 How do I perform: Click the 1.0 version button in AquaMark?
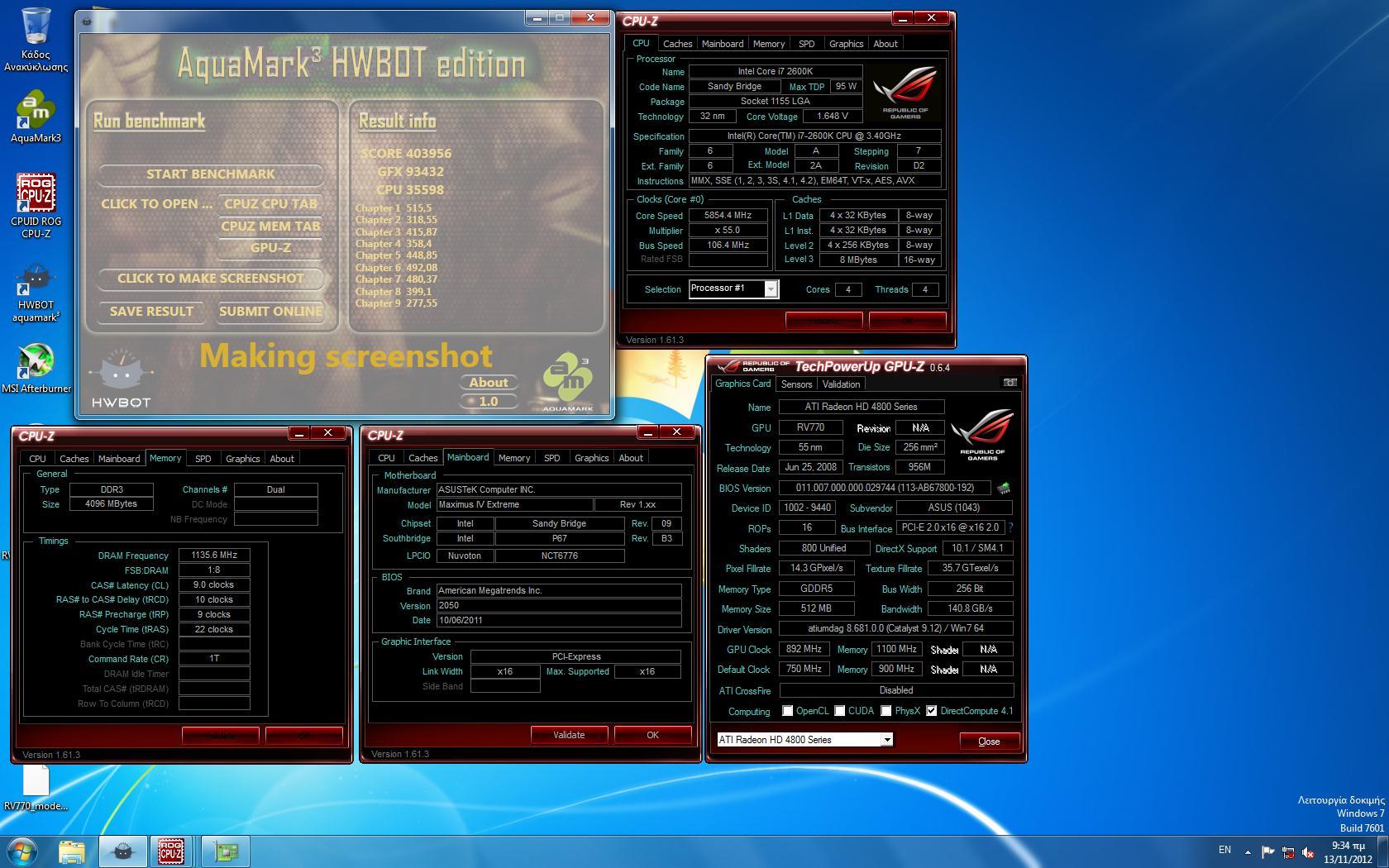tap(489, 402)
